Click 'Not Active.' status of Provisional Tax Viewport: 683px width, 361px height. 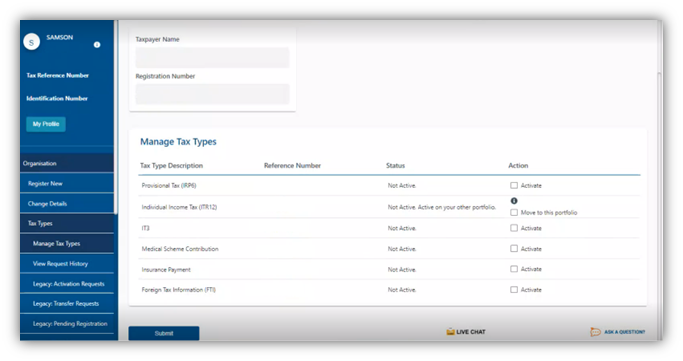click(402, 186)
